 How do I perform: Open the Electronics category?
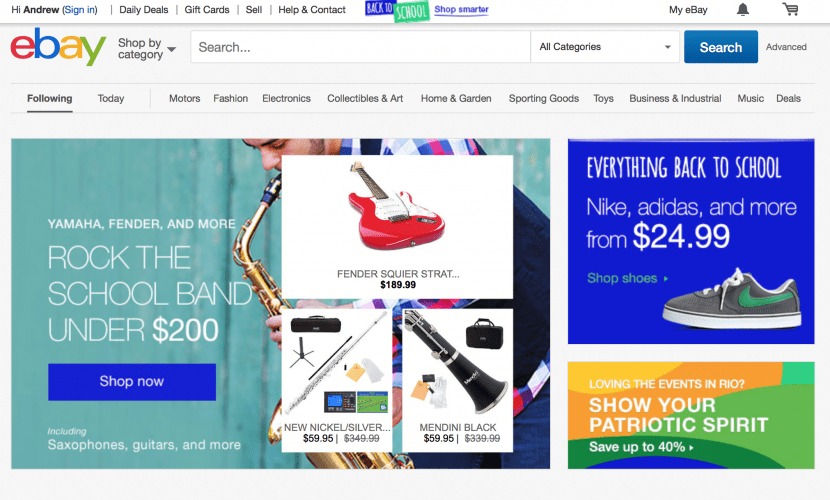pyautogui.click(x=286, y=98)
